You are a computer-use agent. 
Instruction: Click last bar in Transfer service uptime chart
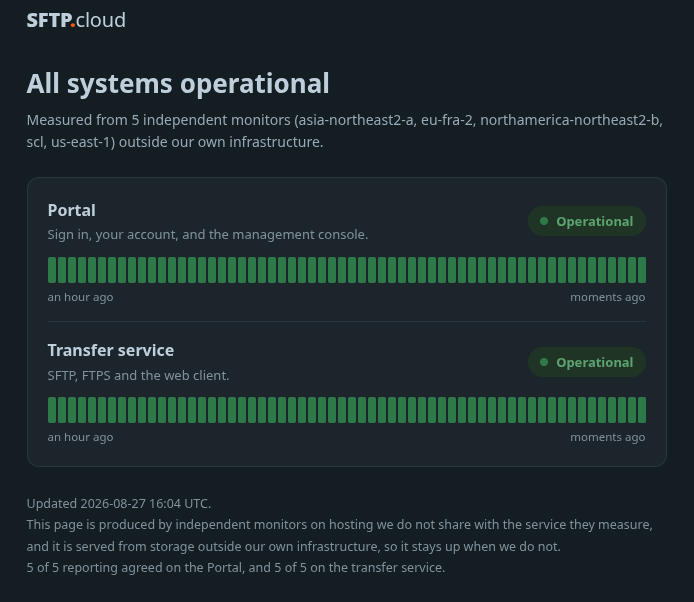642,410
